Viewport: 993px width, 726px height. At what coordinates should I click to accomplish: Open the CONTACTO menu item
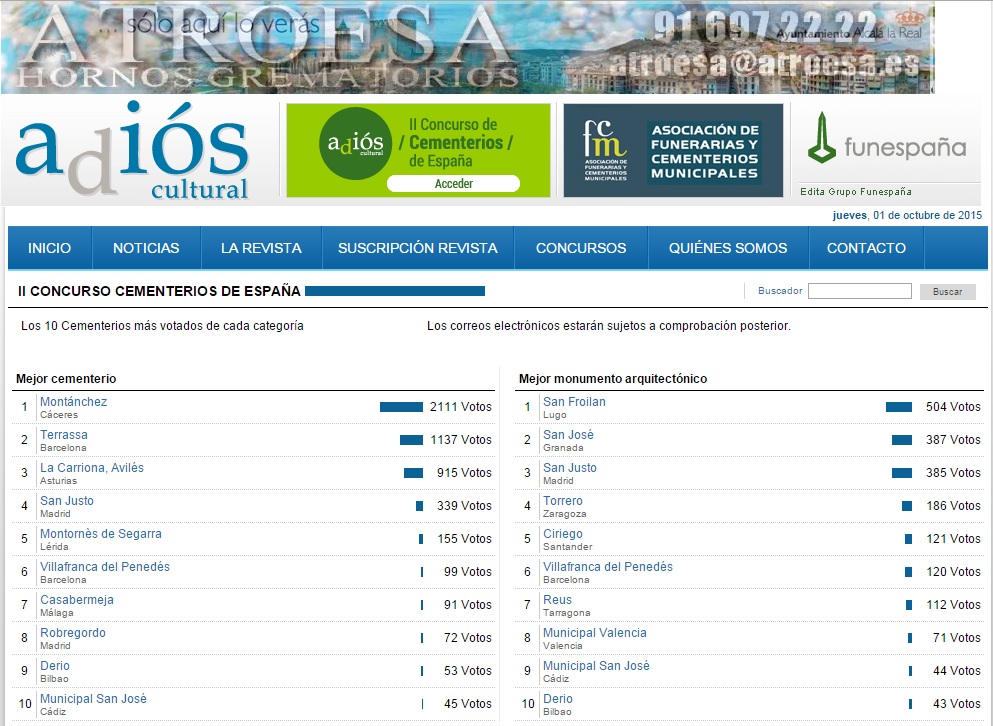[x=866, y=248]
